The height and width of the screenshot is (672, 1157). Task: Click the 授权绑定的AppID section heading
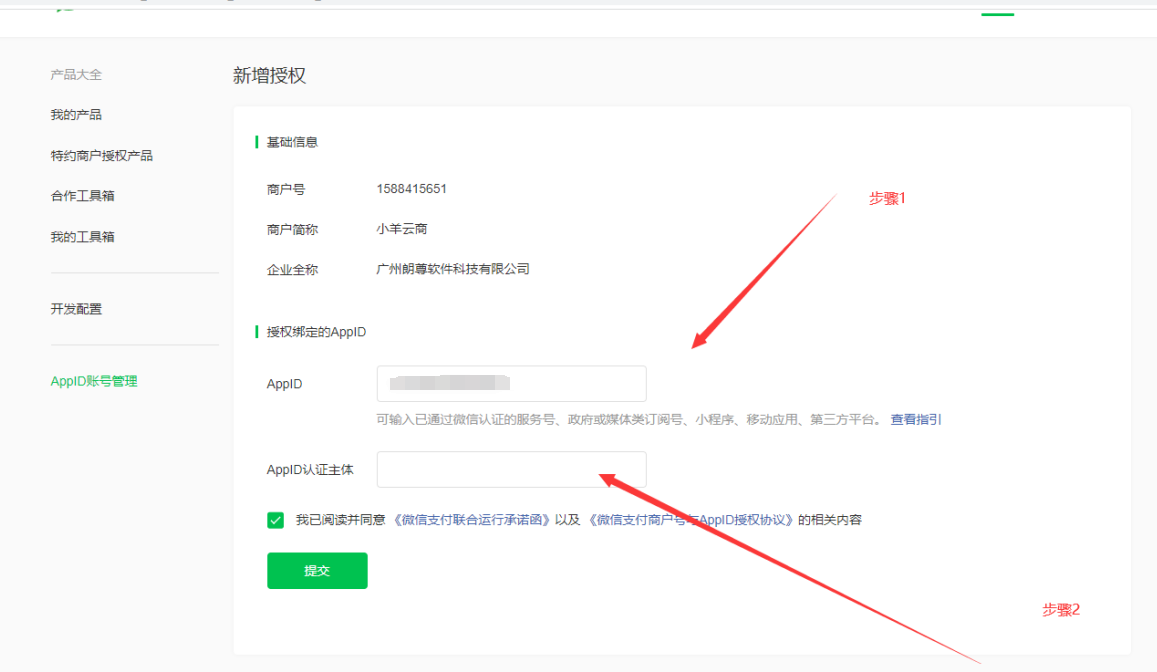point(316,331)
